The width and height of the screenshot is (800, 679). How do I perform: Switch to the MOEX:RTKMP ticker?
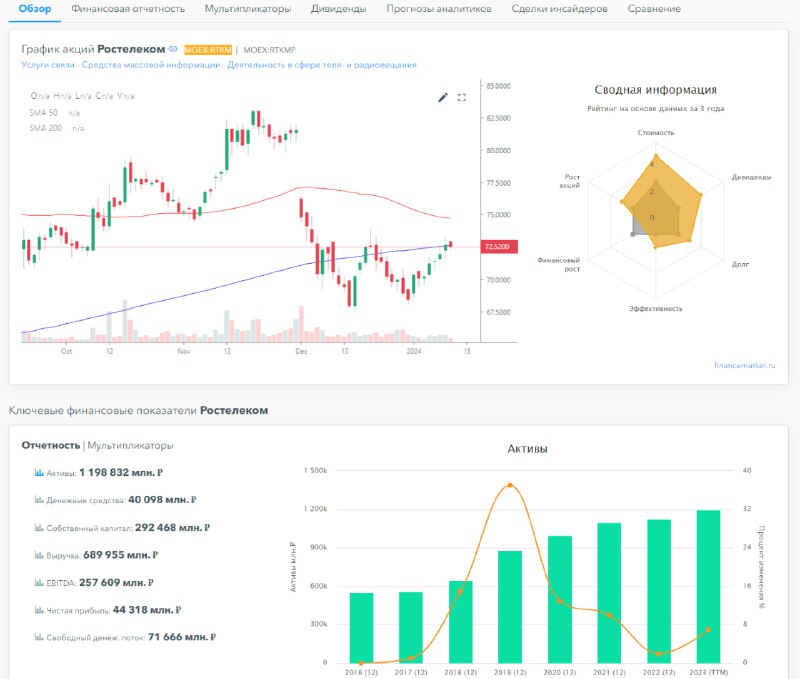[269, 49]
